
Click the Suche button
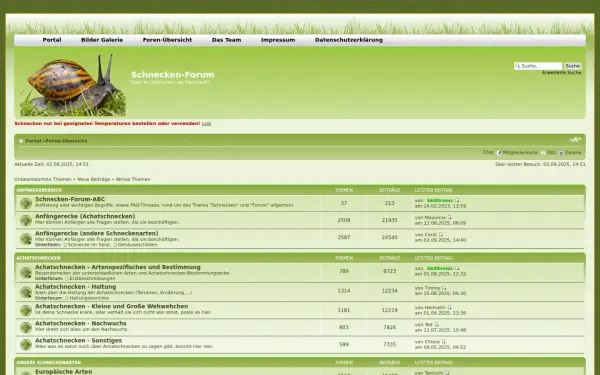point(572,66)
